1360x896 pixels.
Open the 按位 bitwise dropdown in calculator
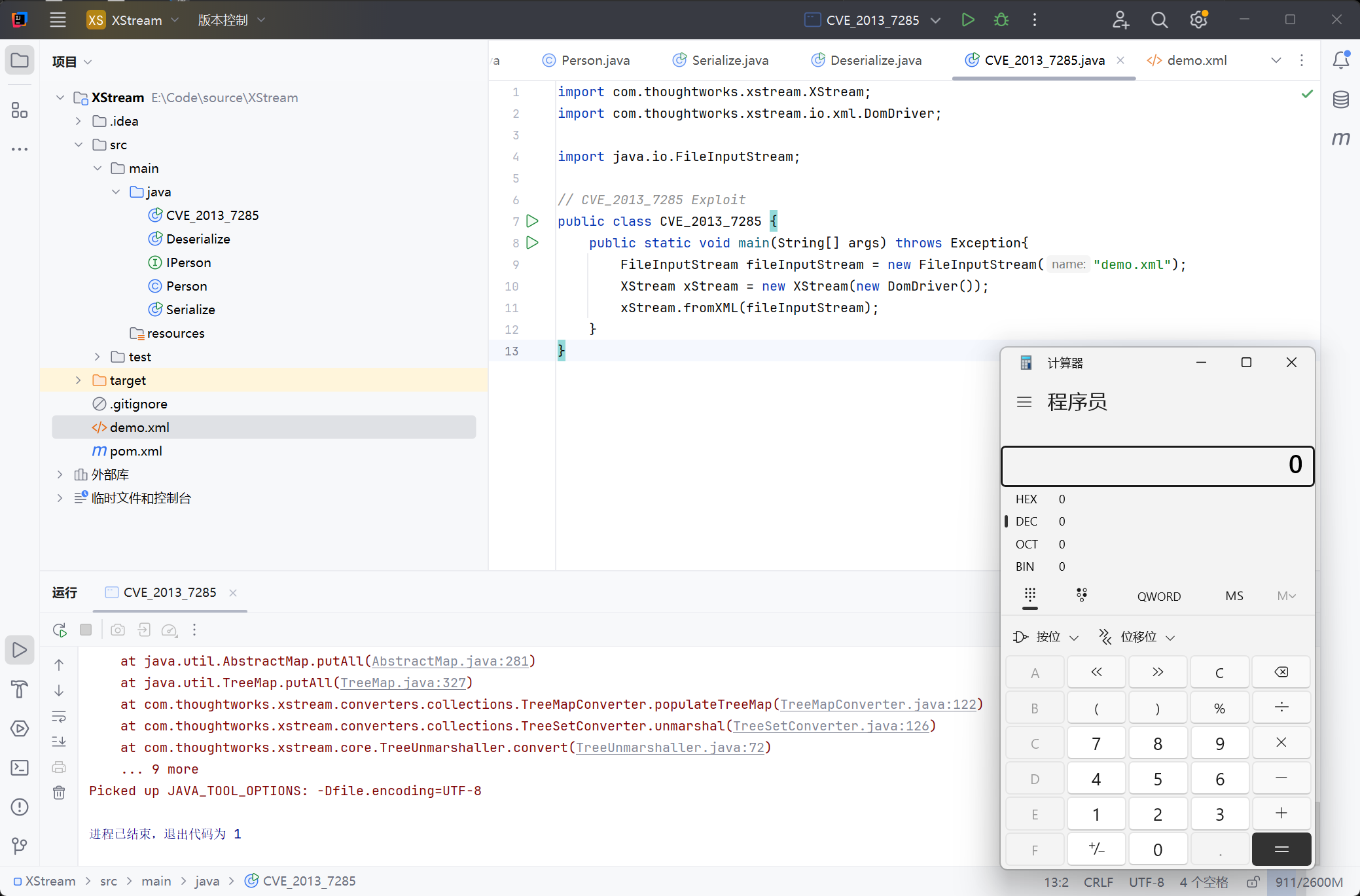tap(1045, 637)
